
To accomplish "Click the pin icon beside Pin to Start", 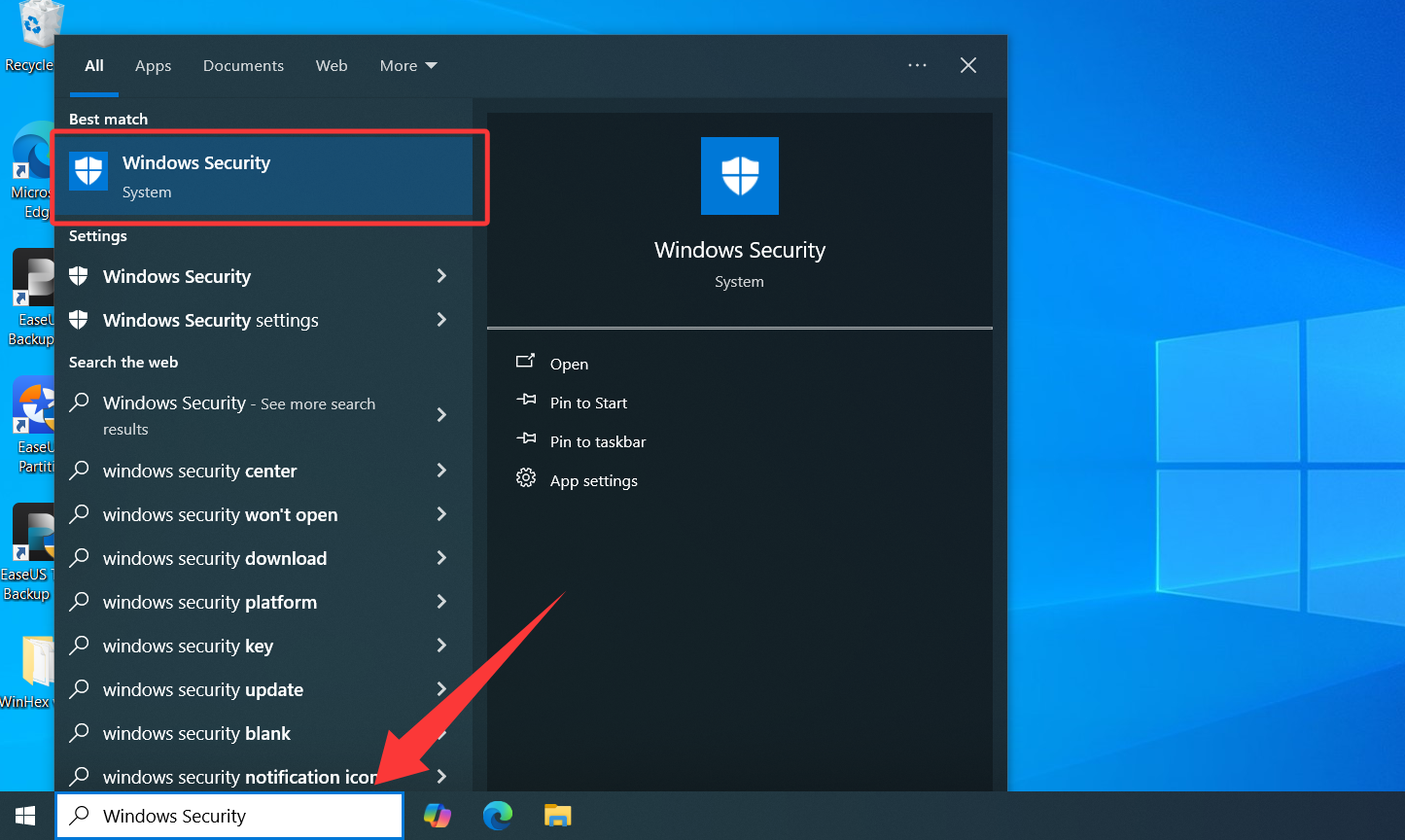I will (526, 400).
